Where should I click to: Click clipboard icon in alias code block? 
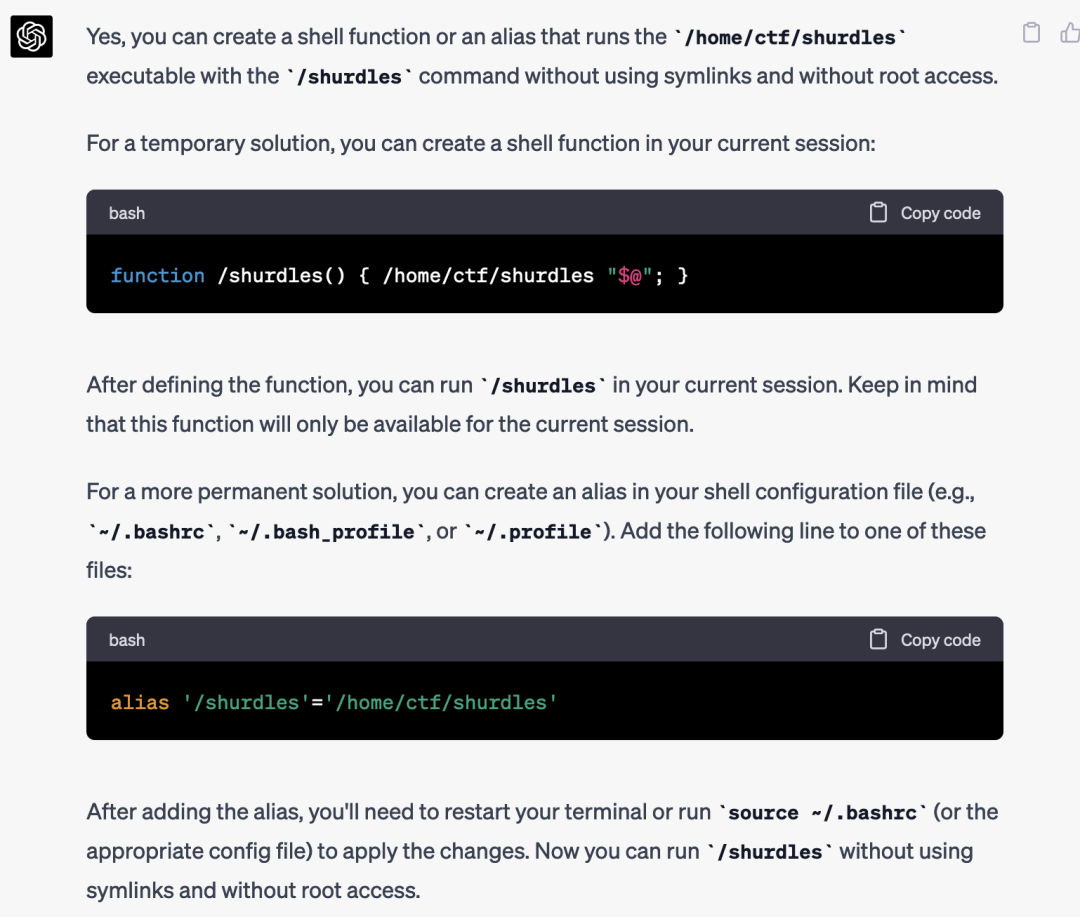click(878, 639)
